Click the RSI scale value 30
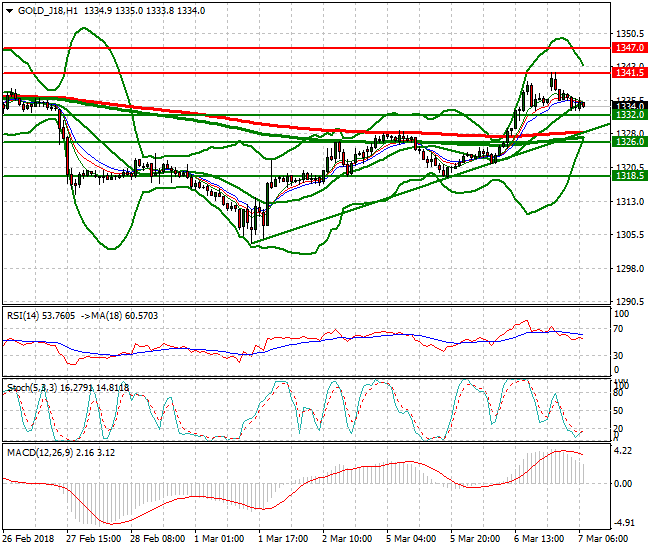This screenshot has width=650, height=550. 618,356
